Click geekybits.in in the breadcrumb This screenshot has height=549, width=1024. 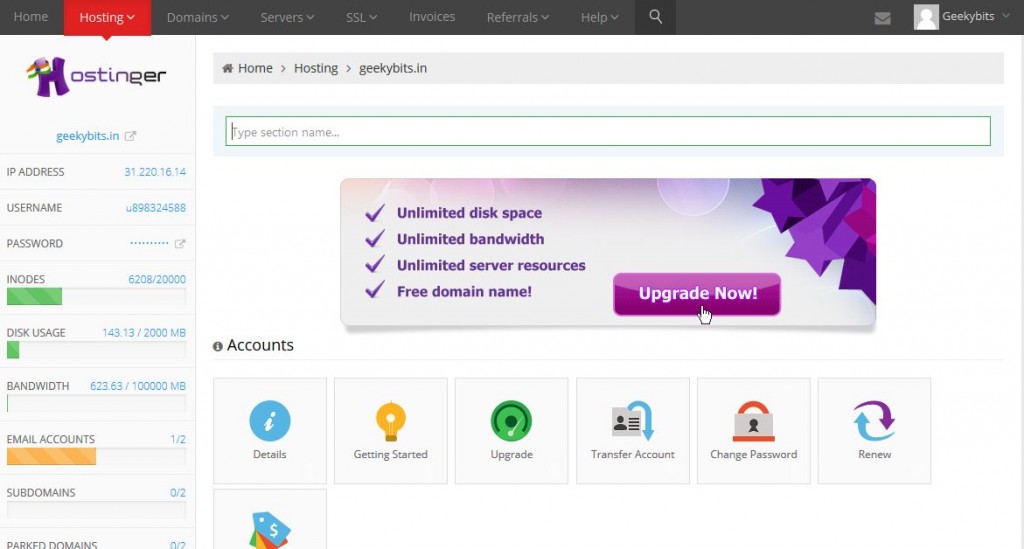pos(392,68)
